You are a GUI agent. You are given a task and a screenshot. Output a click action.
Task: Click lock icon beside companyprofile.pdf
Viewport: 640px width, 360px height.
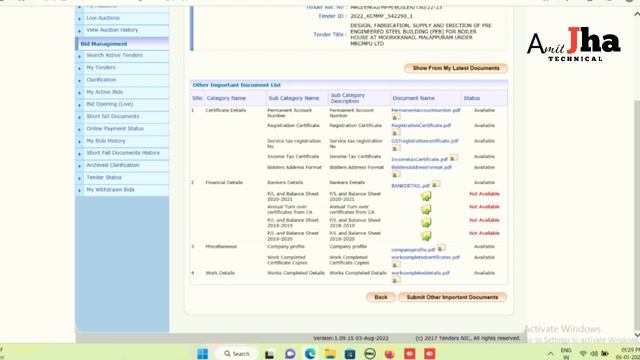tap(441, 248)
